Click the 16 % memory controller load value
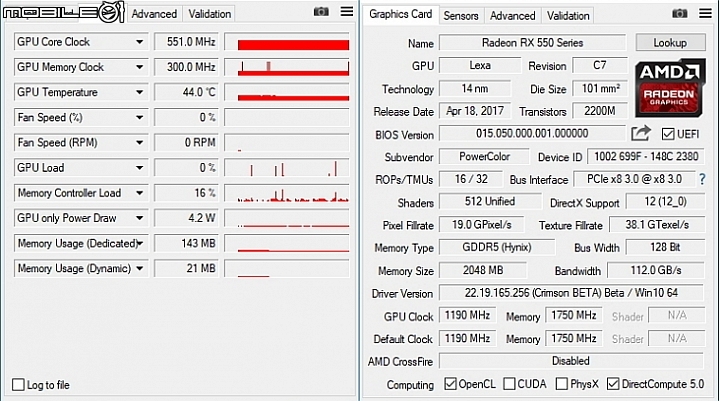 (x=187, y=193)
